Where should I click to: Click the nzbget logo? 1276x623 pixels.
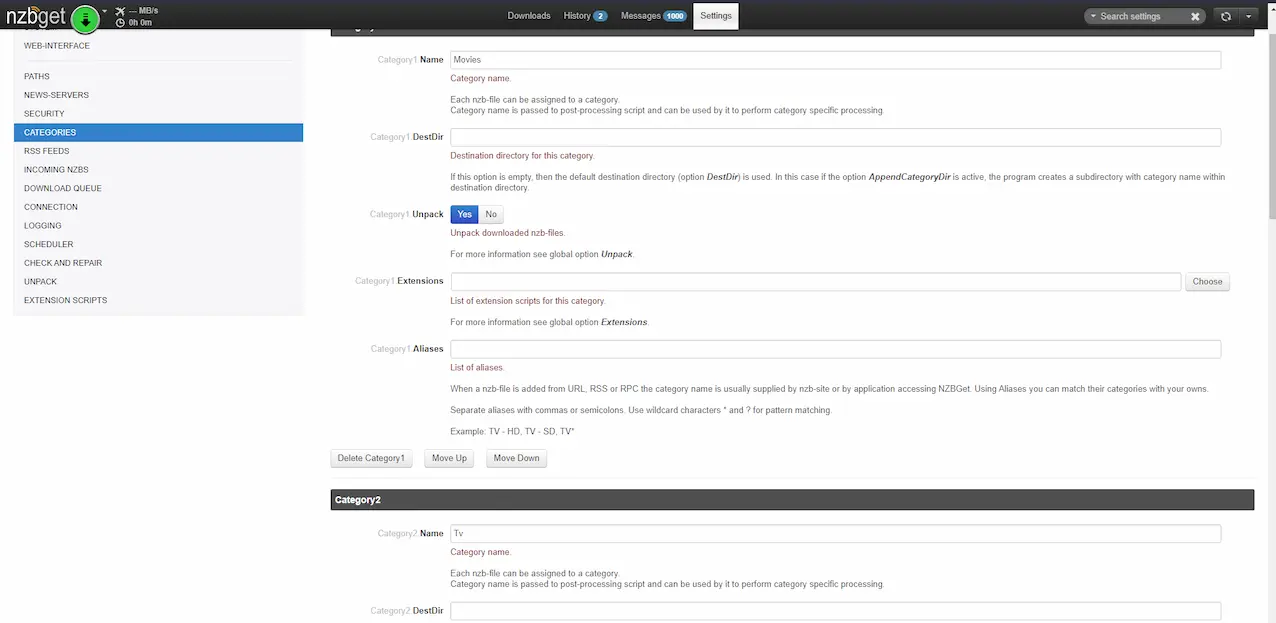click(37, 16)
